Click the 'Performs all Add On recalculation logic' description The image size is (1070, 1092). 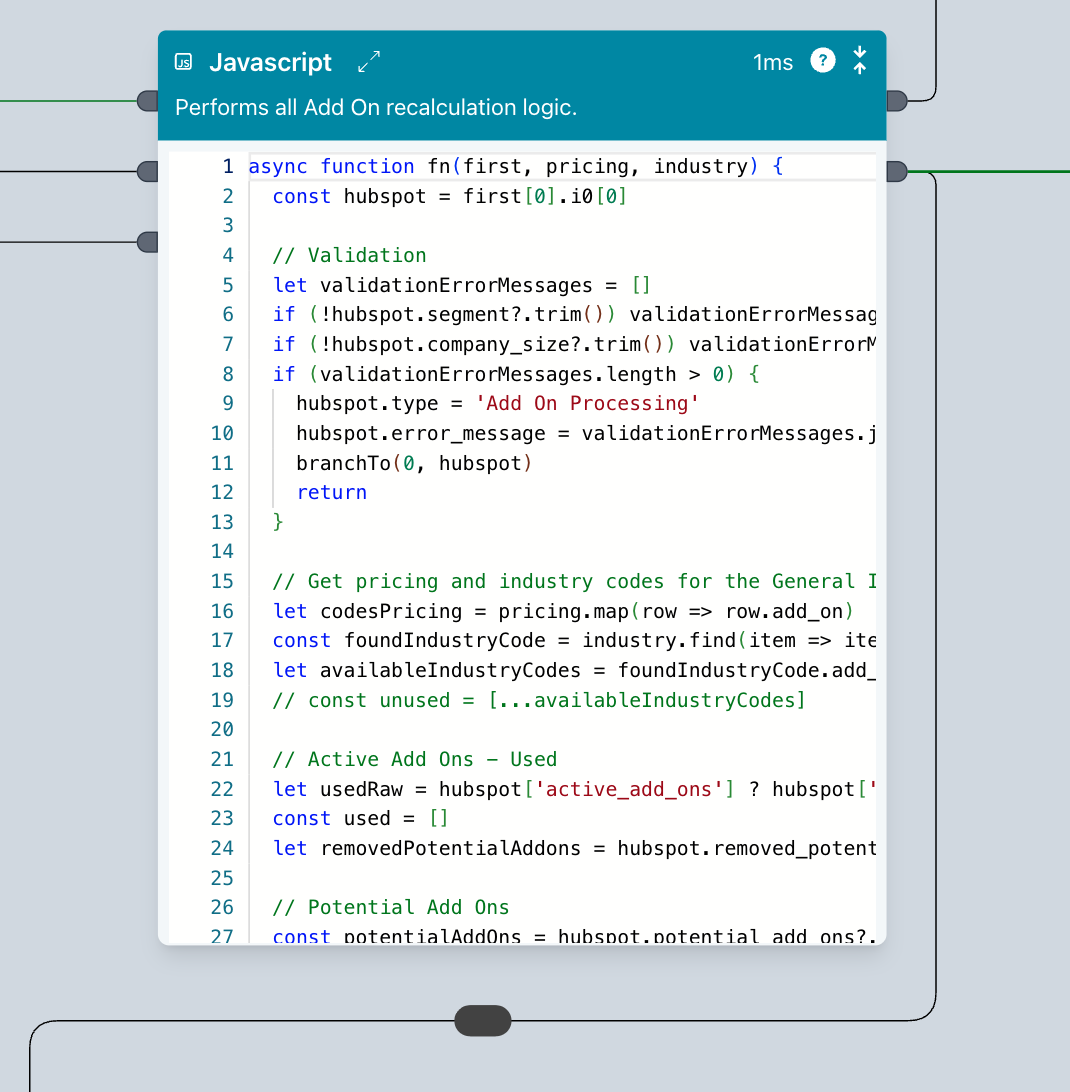click(x=376, y=108)
